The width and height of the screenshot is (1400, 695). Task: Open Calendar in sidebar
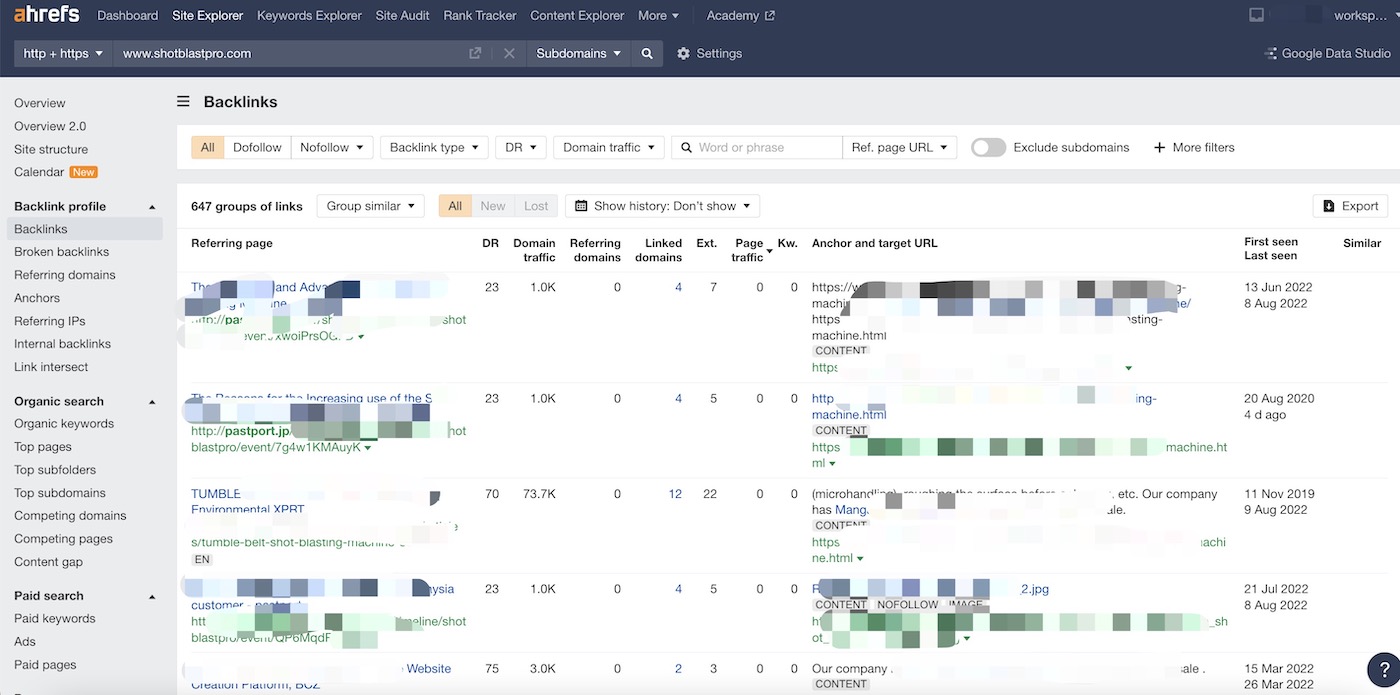[39, 172]
